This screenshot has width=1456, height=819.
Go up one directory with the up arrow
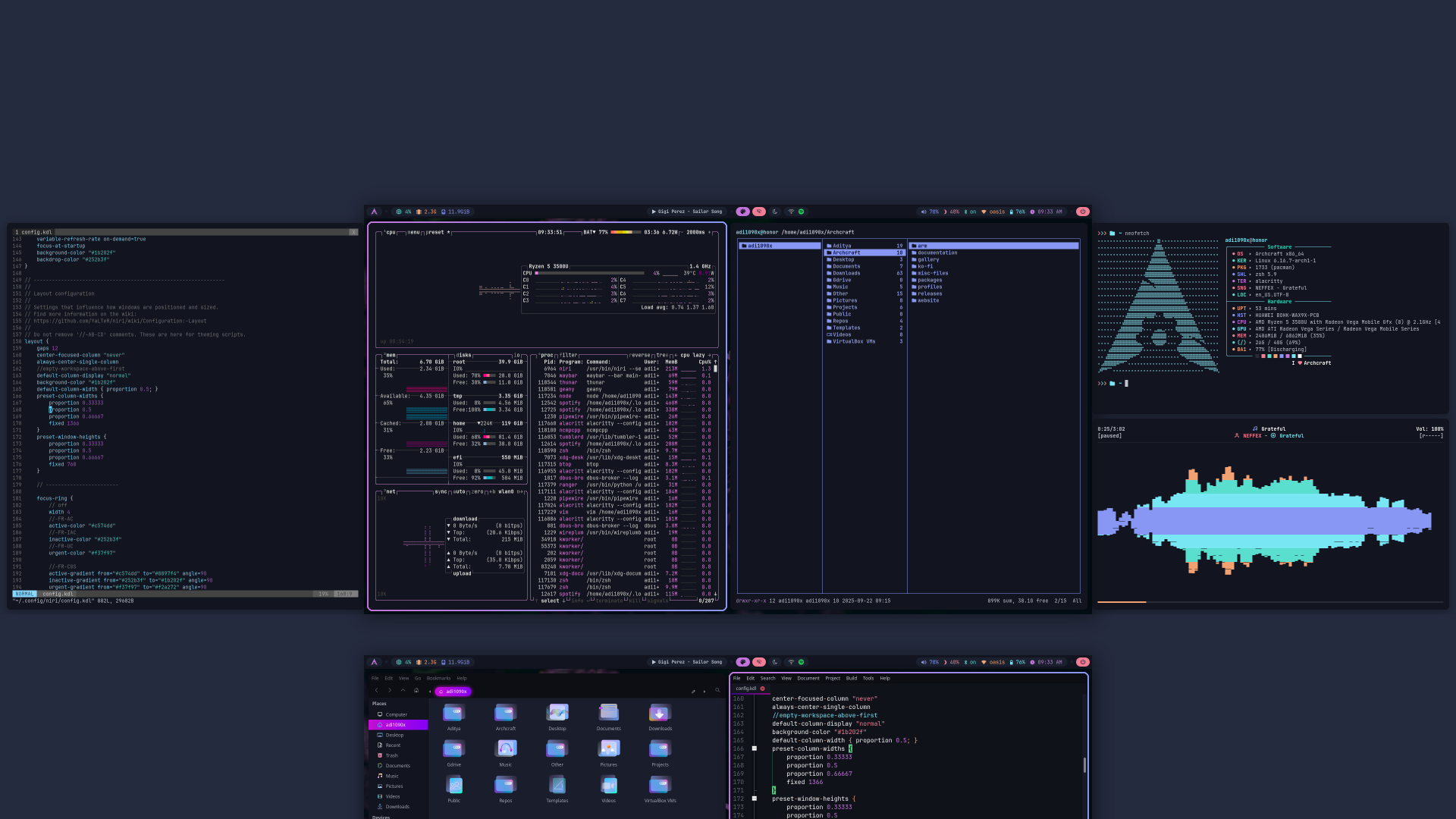[403, 691]
